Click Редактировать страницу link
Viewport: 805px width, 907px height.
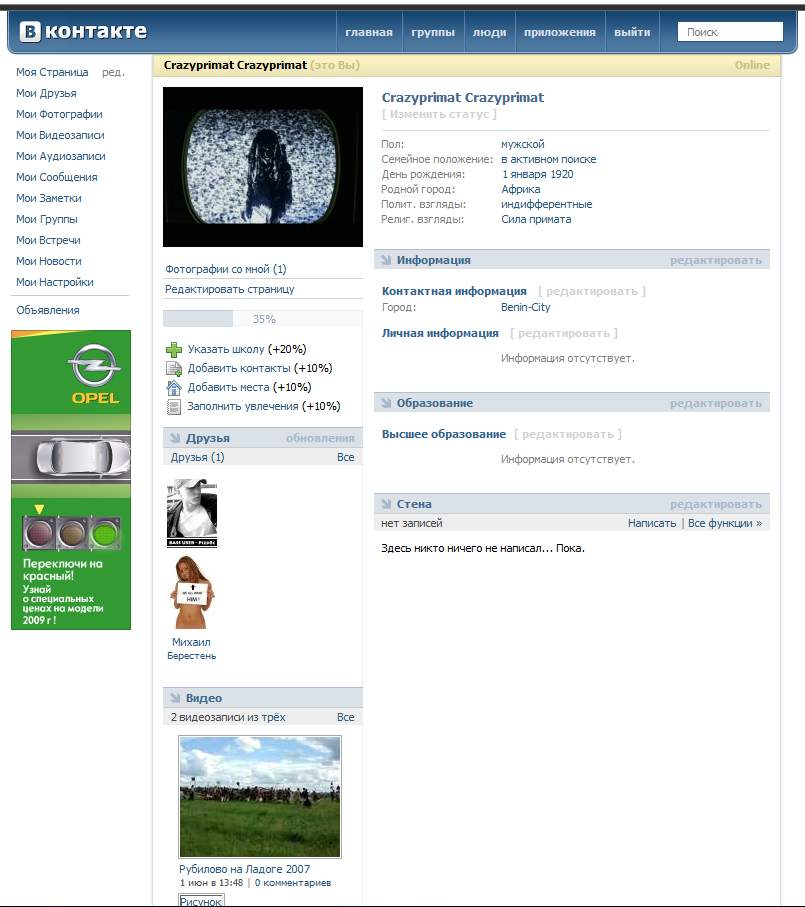click(x=230, y=289)
